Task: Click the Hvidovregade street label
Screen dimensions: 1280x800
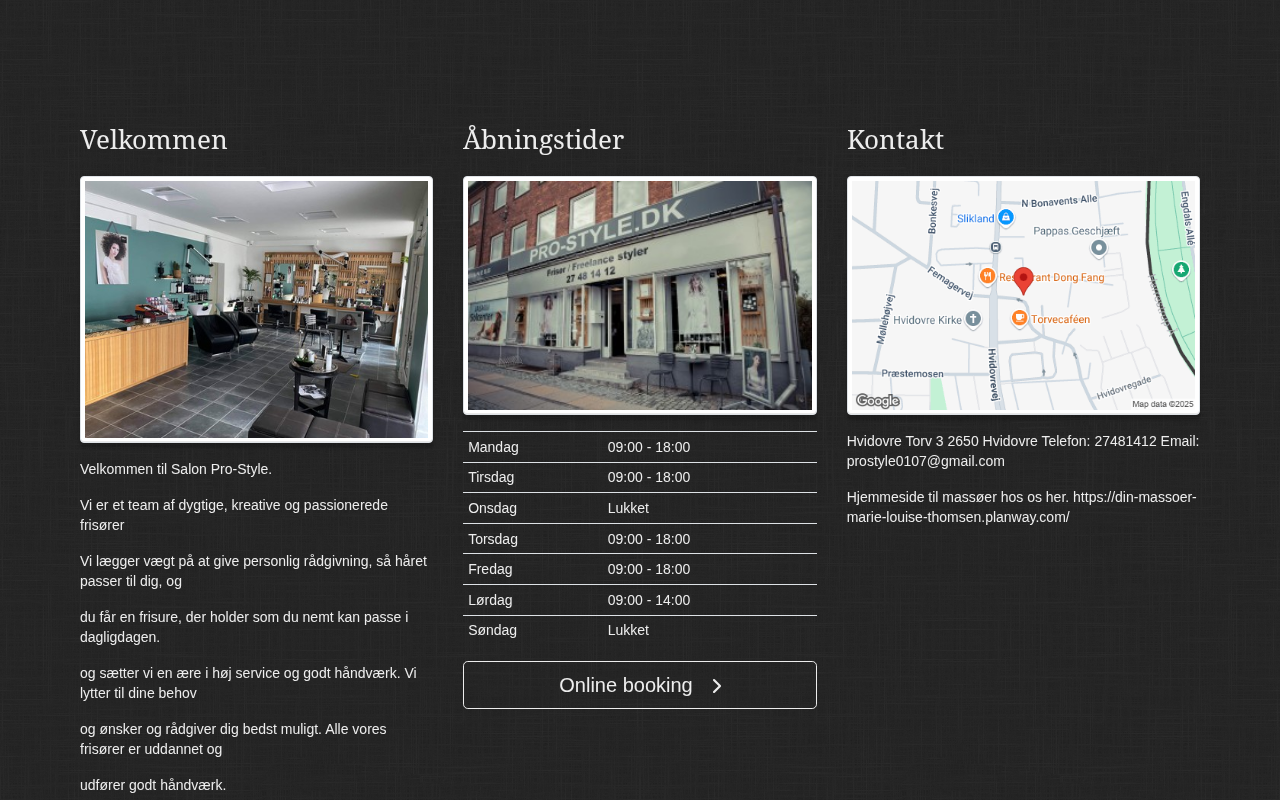Action: click(x=1125, y=388)
